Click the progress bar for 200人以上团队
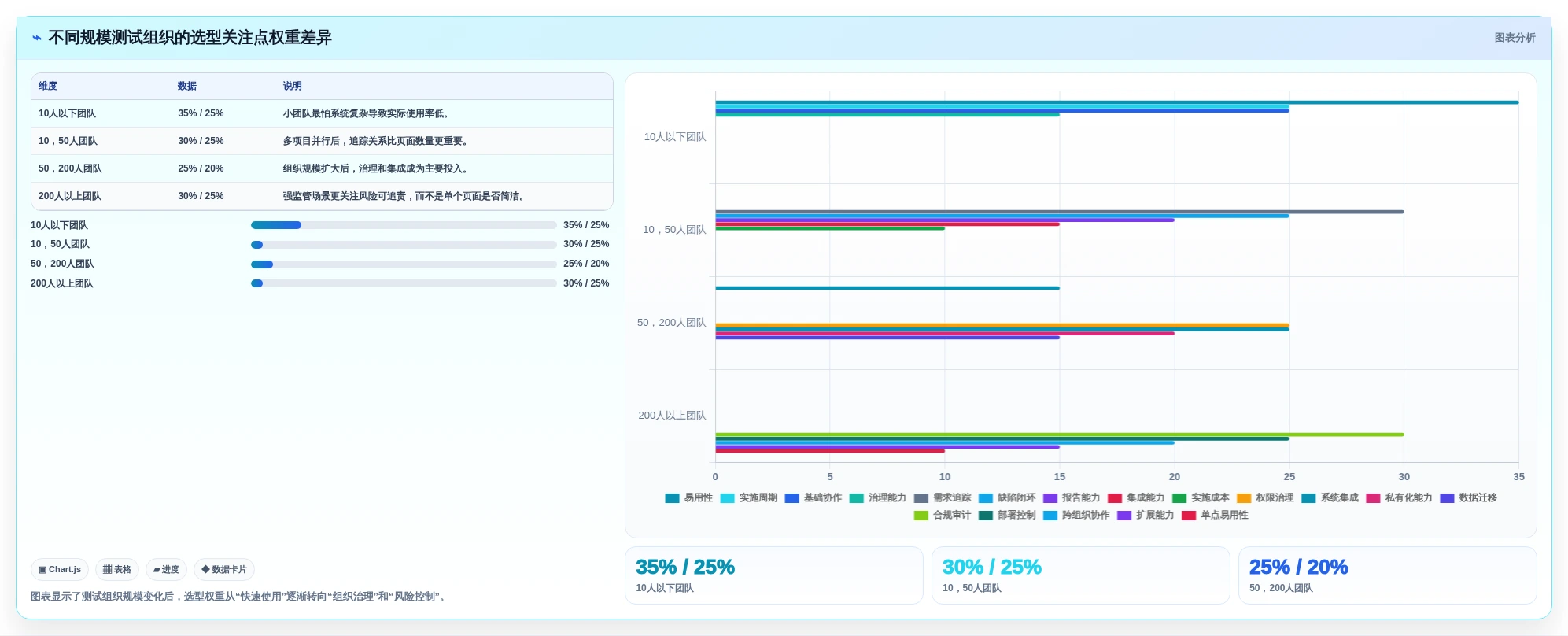This screenshot has height=636, width=1568. pos(404,283)
